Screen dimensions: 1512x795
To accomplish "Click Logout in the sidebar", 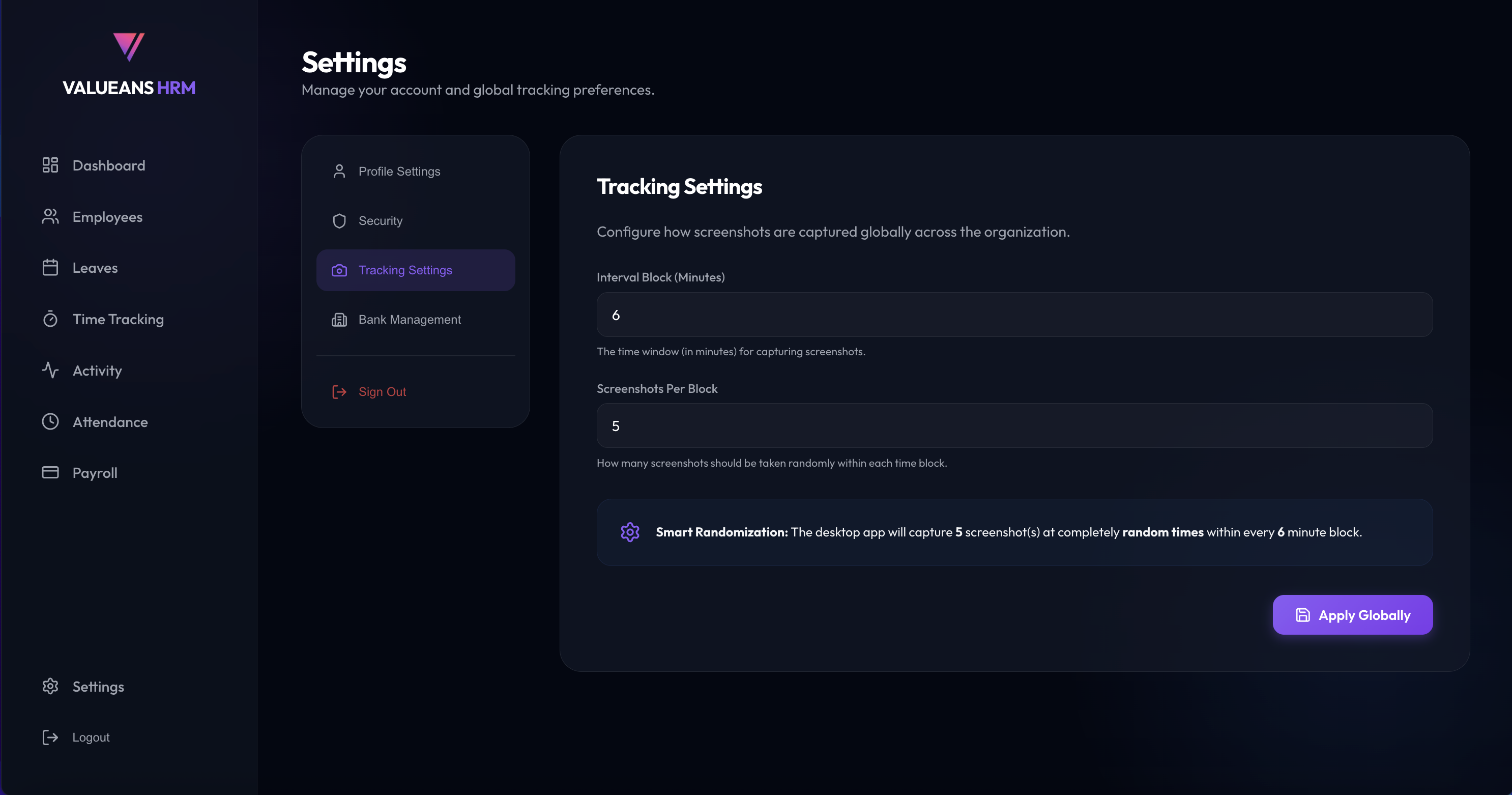I will (x=91, y=737).
